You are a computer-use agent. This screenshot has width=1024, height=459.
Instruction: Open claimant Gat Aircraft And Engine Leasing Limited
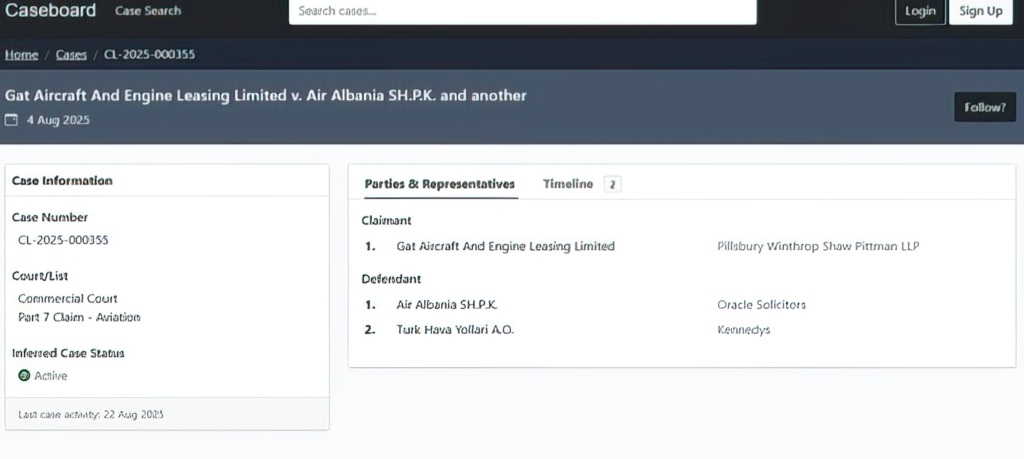coord(505,246)
